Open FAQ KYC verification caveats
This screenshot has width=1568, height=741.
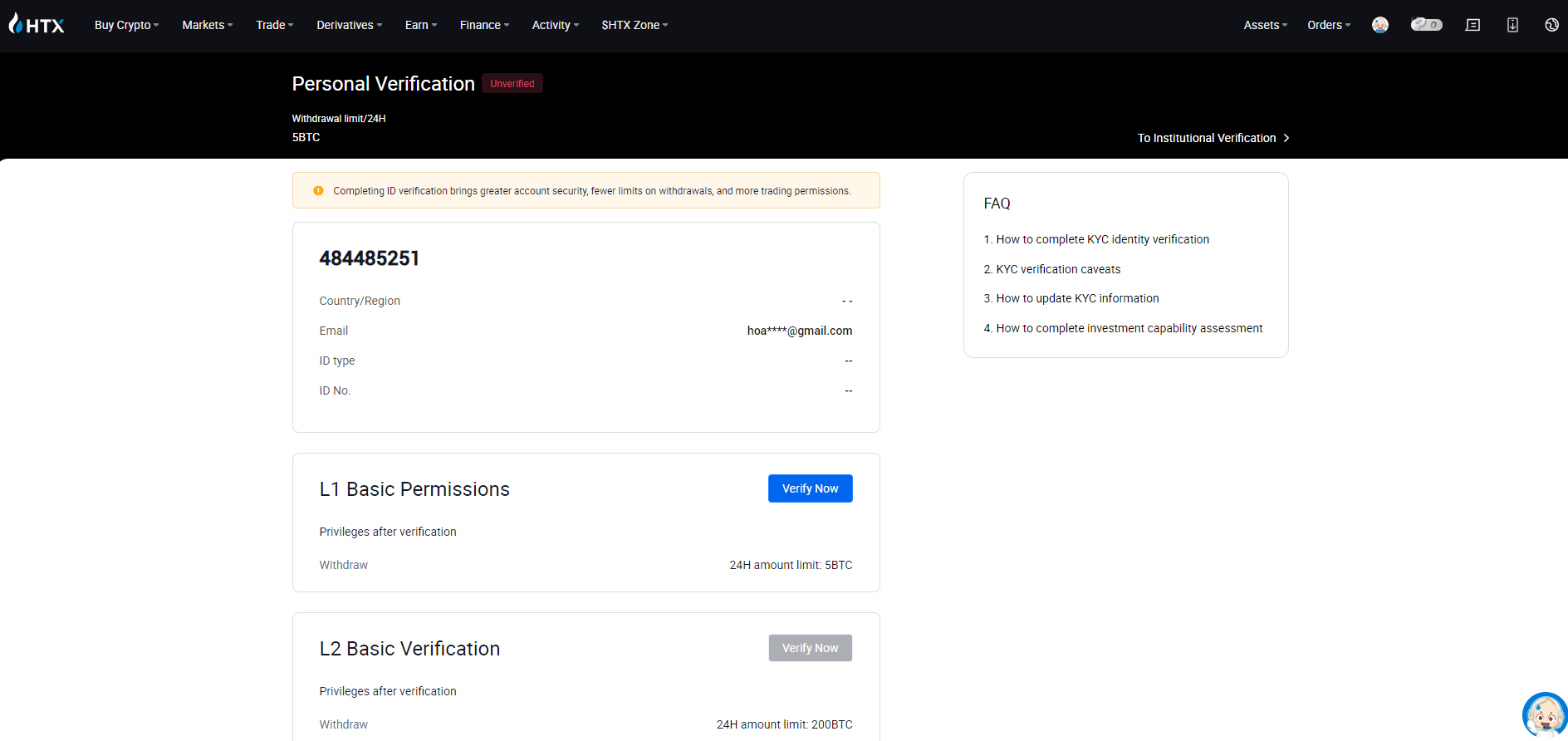[1052, 269]
